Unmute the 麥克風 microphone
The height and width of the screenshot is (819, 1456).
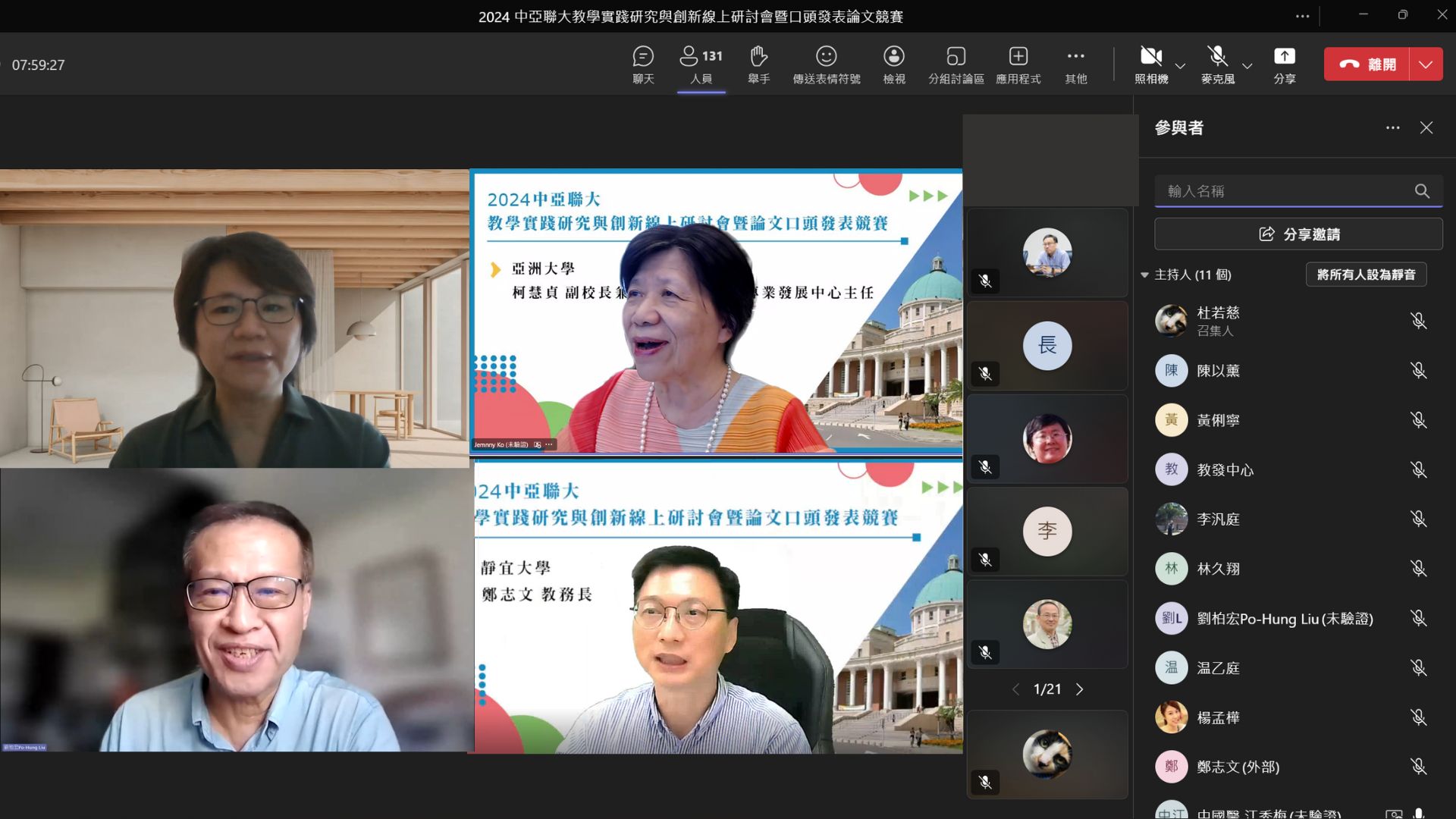point(1217,64)
